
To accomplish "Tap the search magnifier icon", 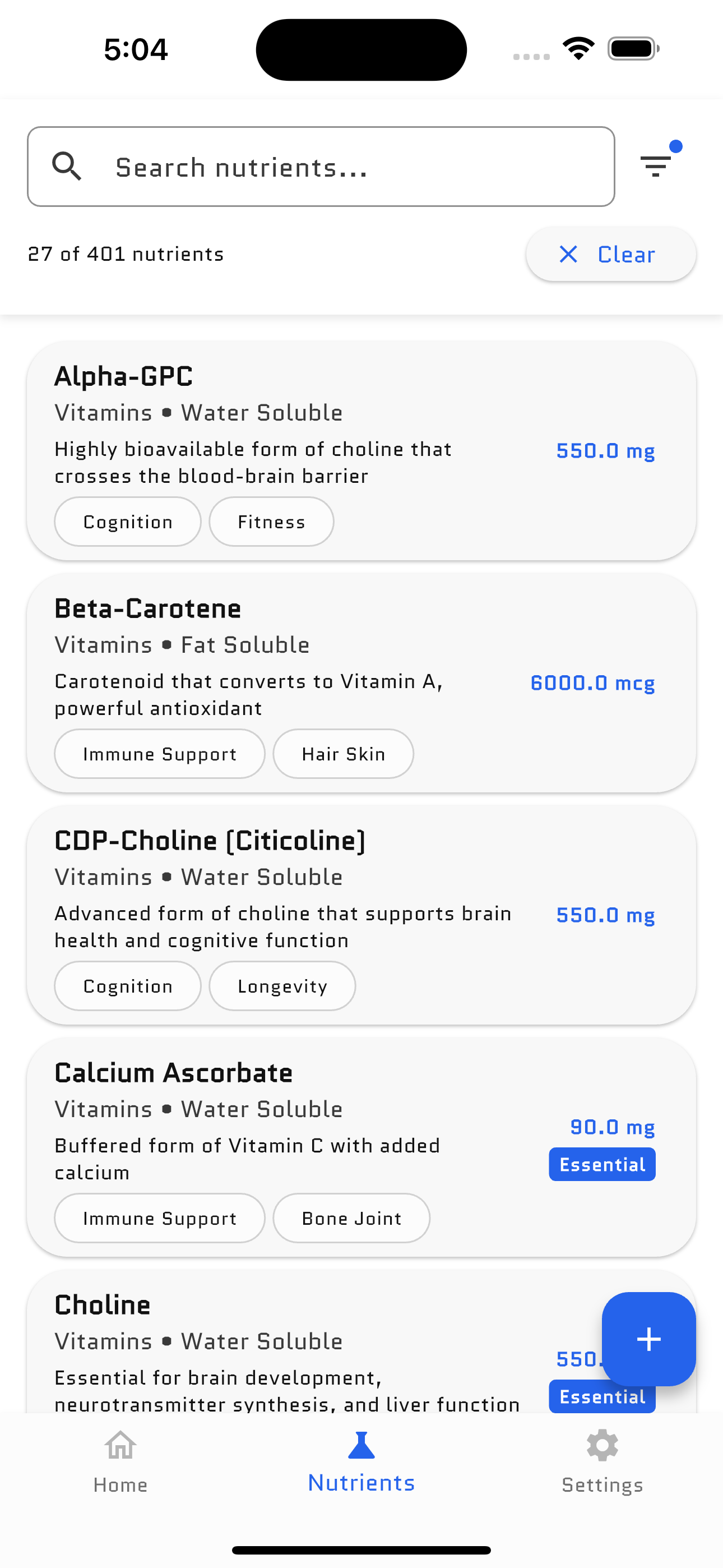I will coord(67,166).
